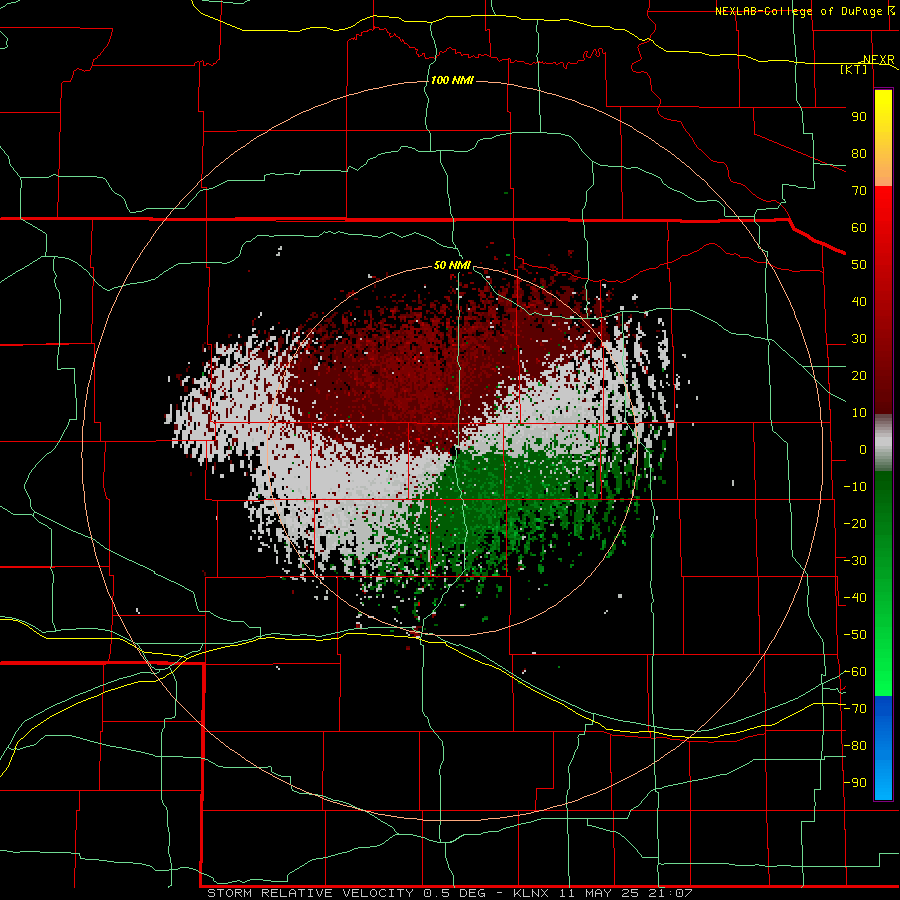900x900 pixels.
Task: Click the [KT] units label
Action: (854, 69)
